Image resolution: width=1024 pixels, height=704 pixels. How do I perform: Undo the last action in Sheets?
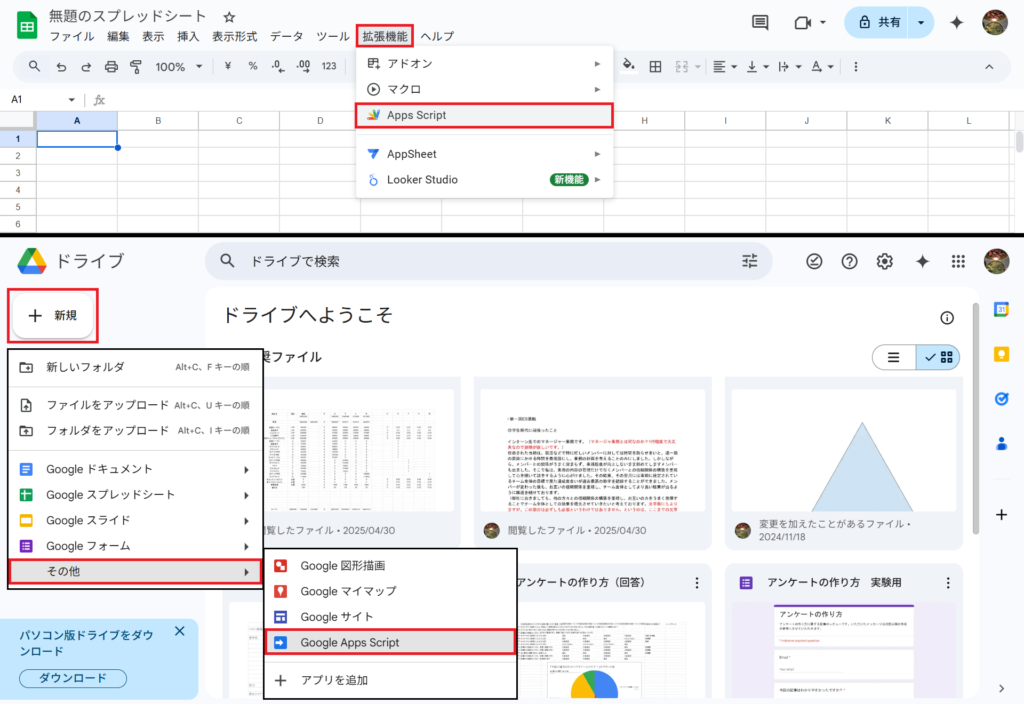click(x=61, y=67)
